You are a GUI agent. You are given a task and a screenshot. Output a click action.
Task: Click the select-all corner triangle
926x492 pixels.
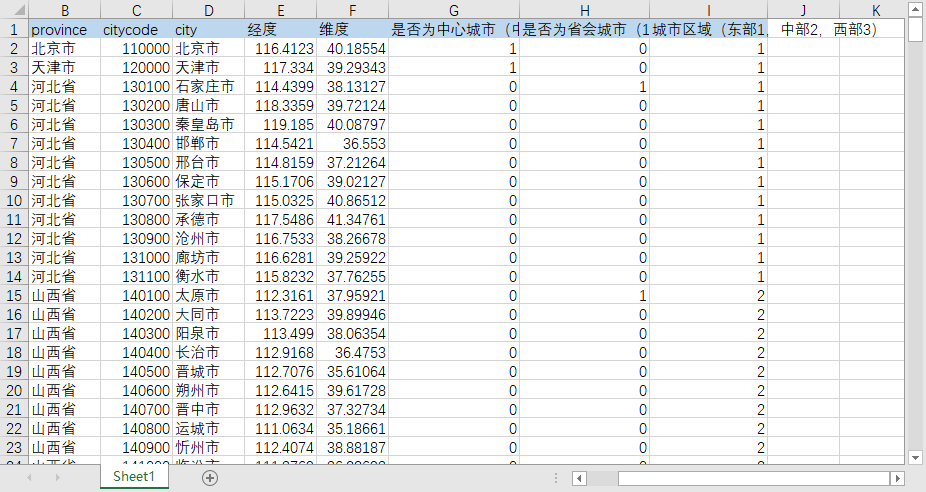point(15,9)
